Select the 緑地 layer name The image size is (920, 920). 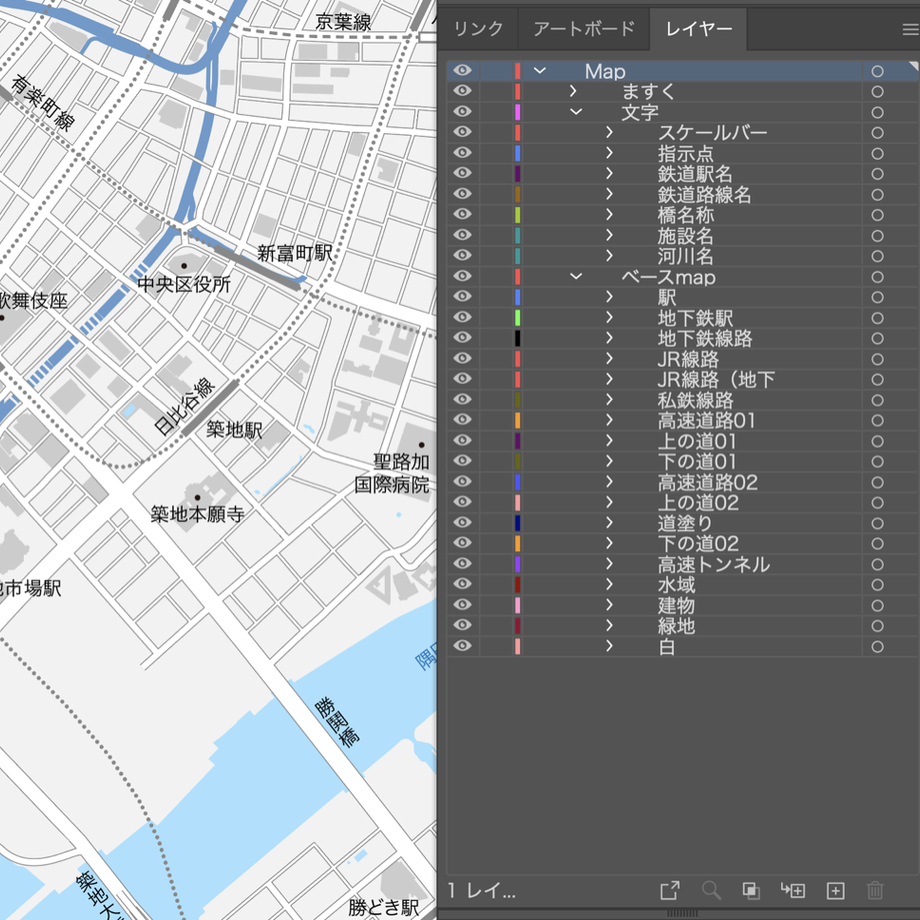coord(676,625)
